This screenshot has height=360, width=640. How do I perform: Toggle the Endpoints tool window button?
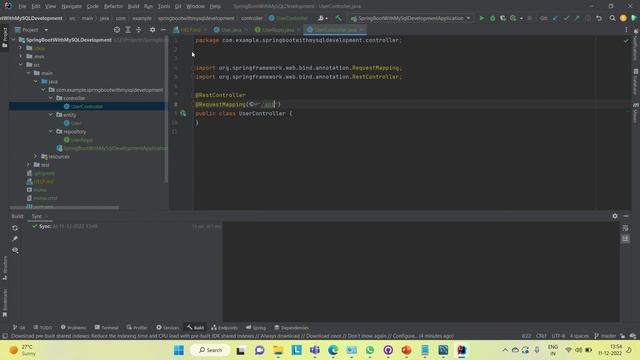(x=224, y=328)
